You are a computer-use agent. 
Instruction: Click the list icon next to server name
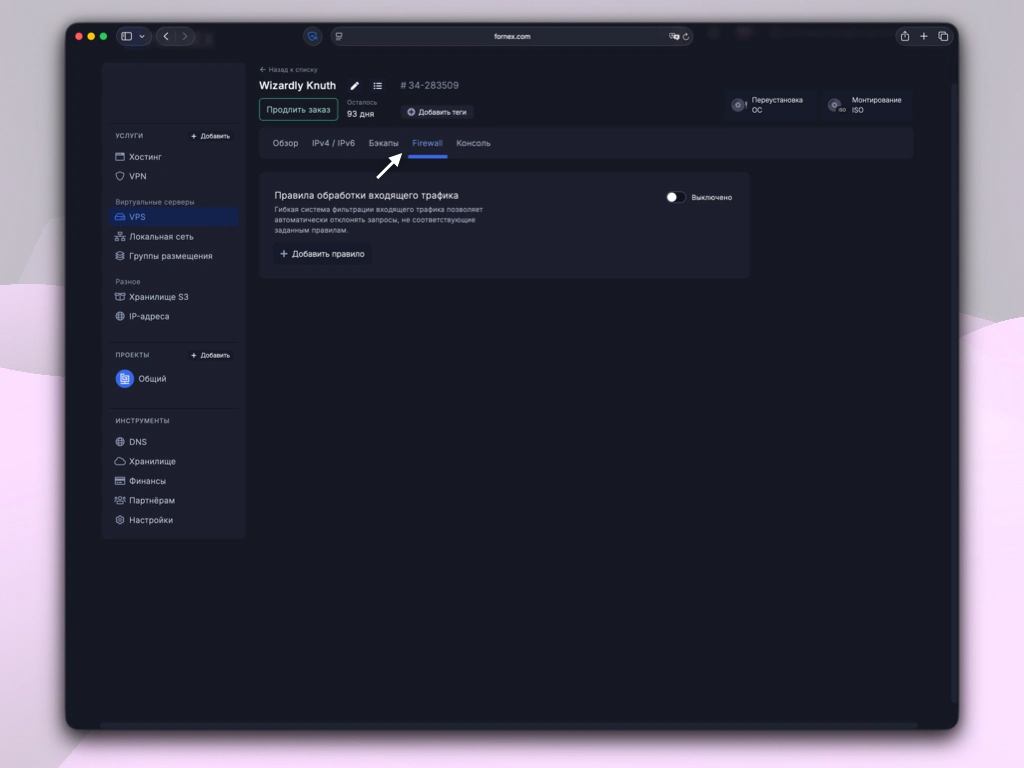(378, 86)
